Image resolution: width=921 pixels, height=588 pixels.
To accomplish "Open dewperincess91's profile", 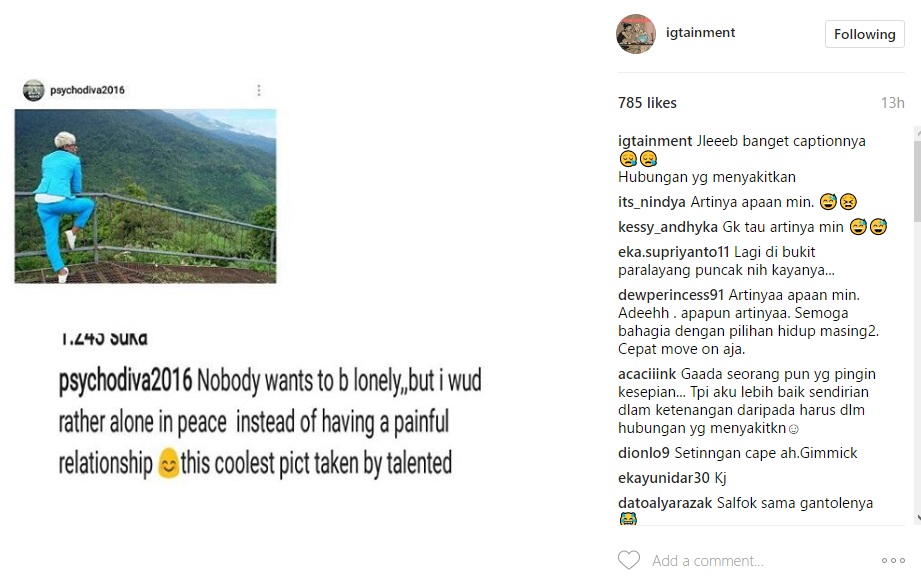I will [x=671, y=295].
